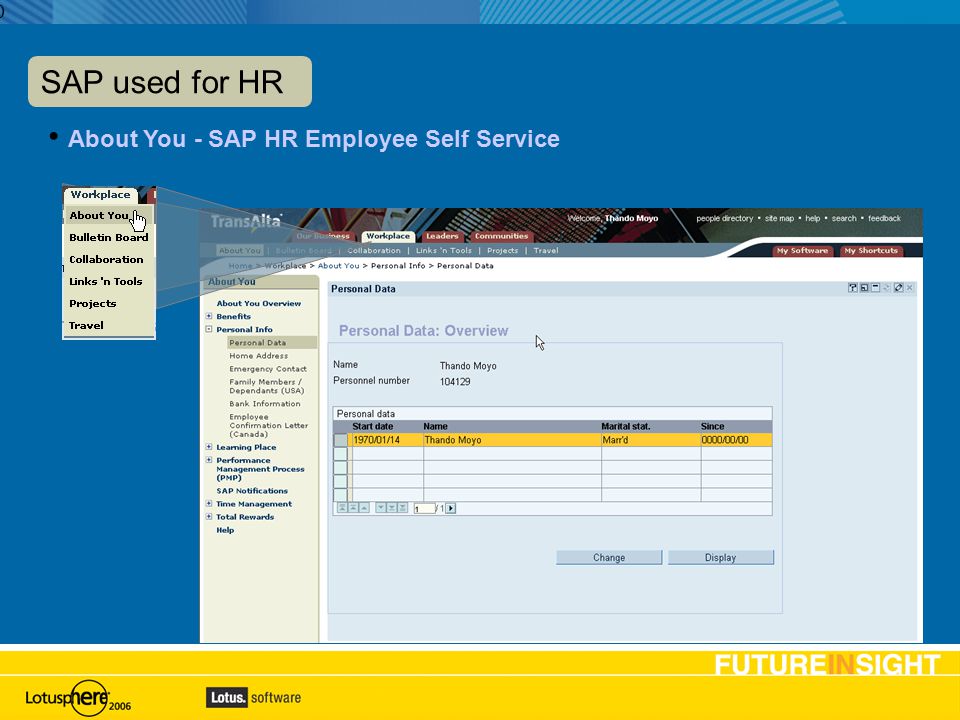Open Projects in the portal sub-navigation bar
This screenshot has width=960, height=720.
(x=503, y=250)
